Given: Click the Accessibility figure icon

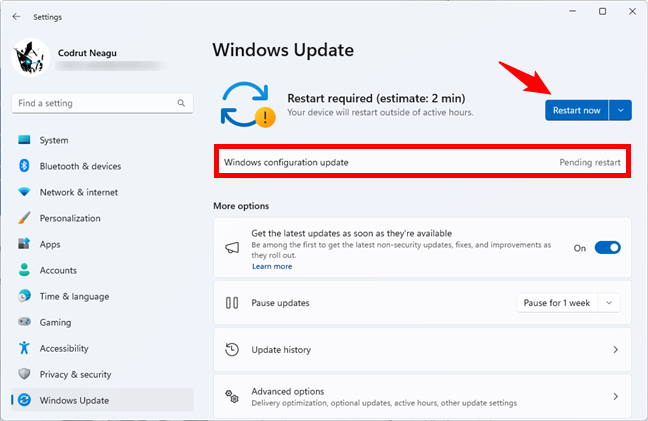Looking at the screenshot, I should tap(24, 348).
